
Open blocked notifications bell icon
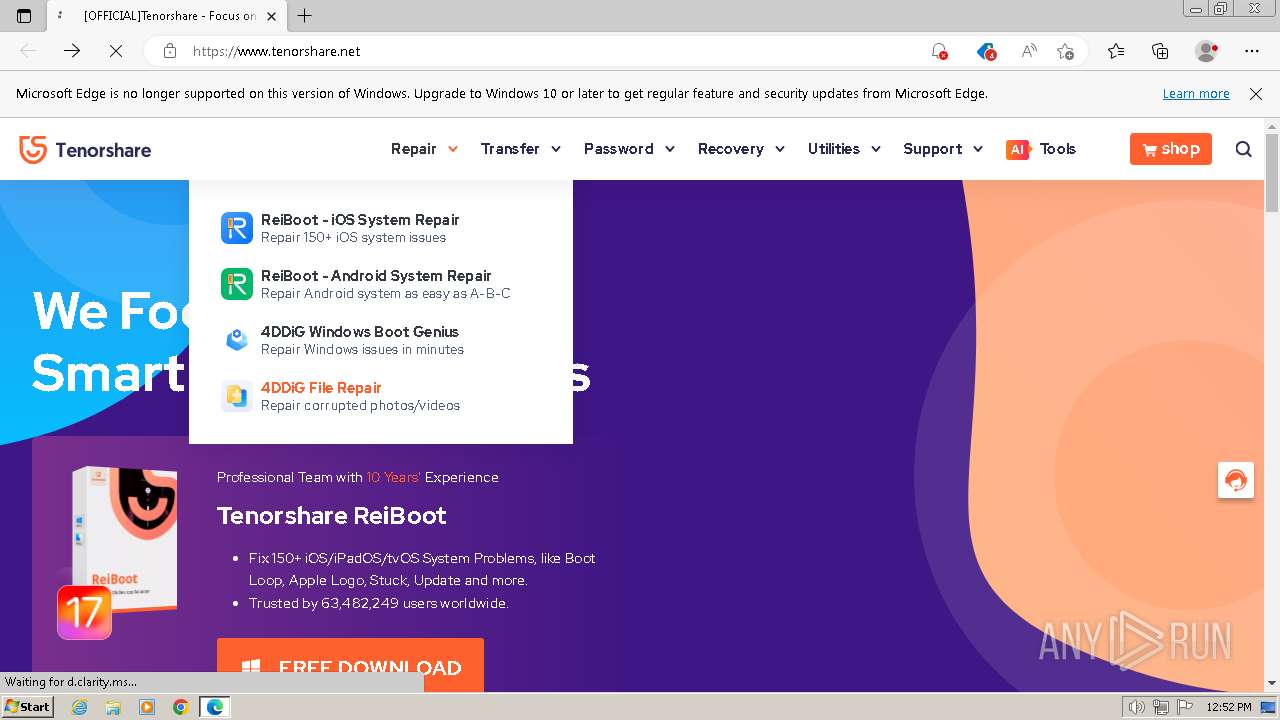coord(939,51)
